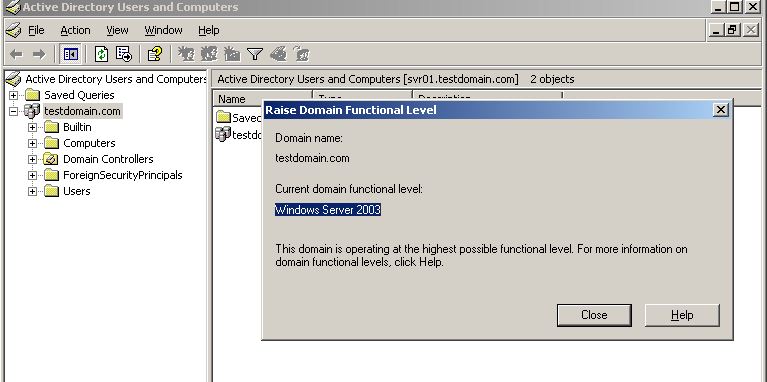
Task: Go forward with the Forward arrow
Action: [x=39, y=54]
